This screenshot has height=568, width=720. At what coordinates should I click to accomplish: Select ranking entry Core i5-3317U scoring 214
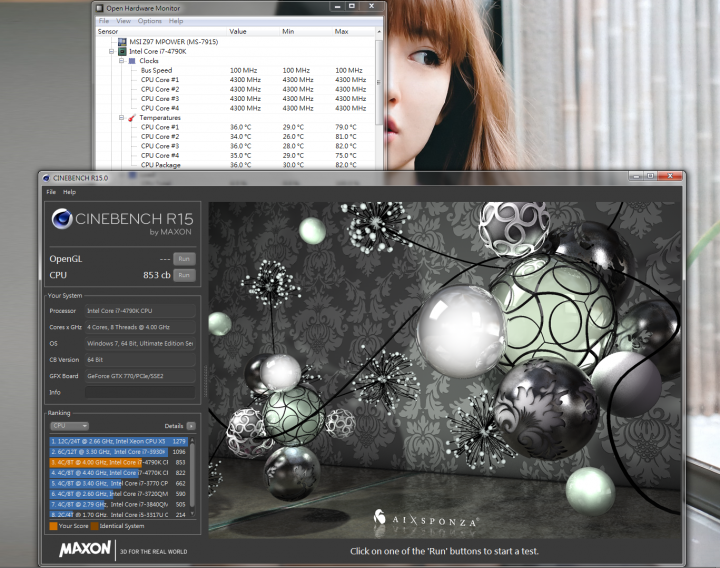tap(118, 515)
